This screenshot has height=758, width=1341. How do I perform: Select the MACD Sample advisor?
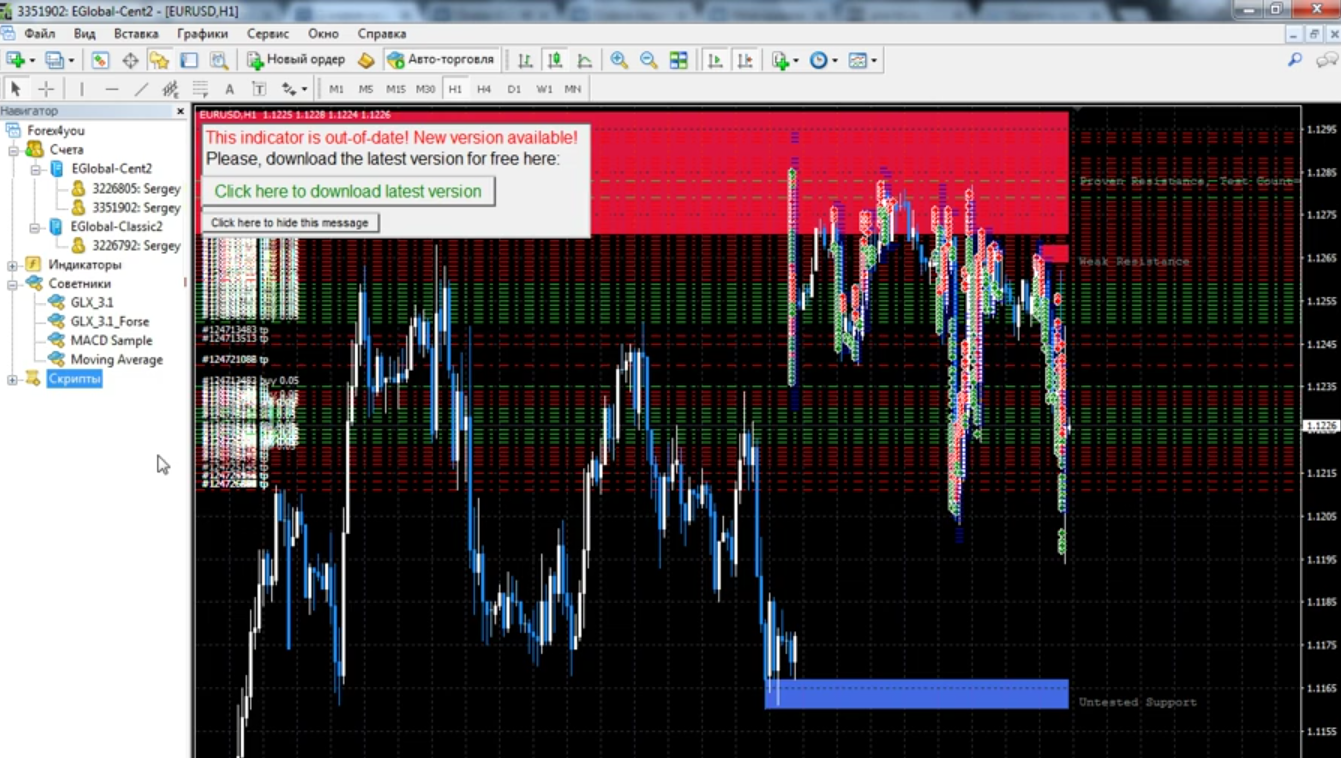point(111,341)
